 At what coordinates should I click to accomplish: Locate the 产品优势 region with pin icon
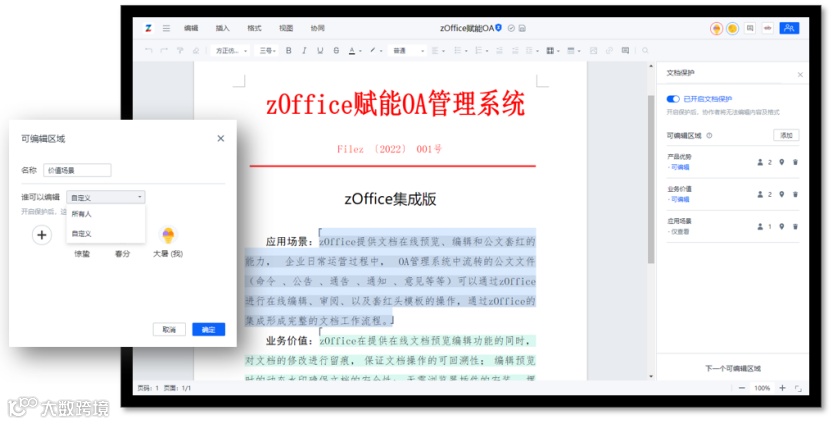(x=781, y=162)
